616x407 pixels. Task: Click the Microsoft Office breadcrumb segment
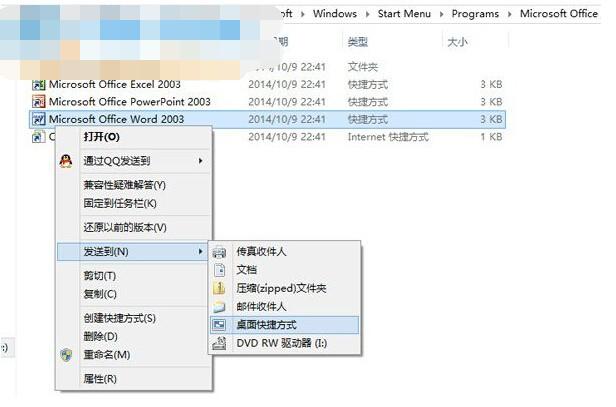559,14
